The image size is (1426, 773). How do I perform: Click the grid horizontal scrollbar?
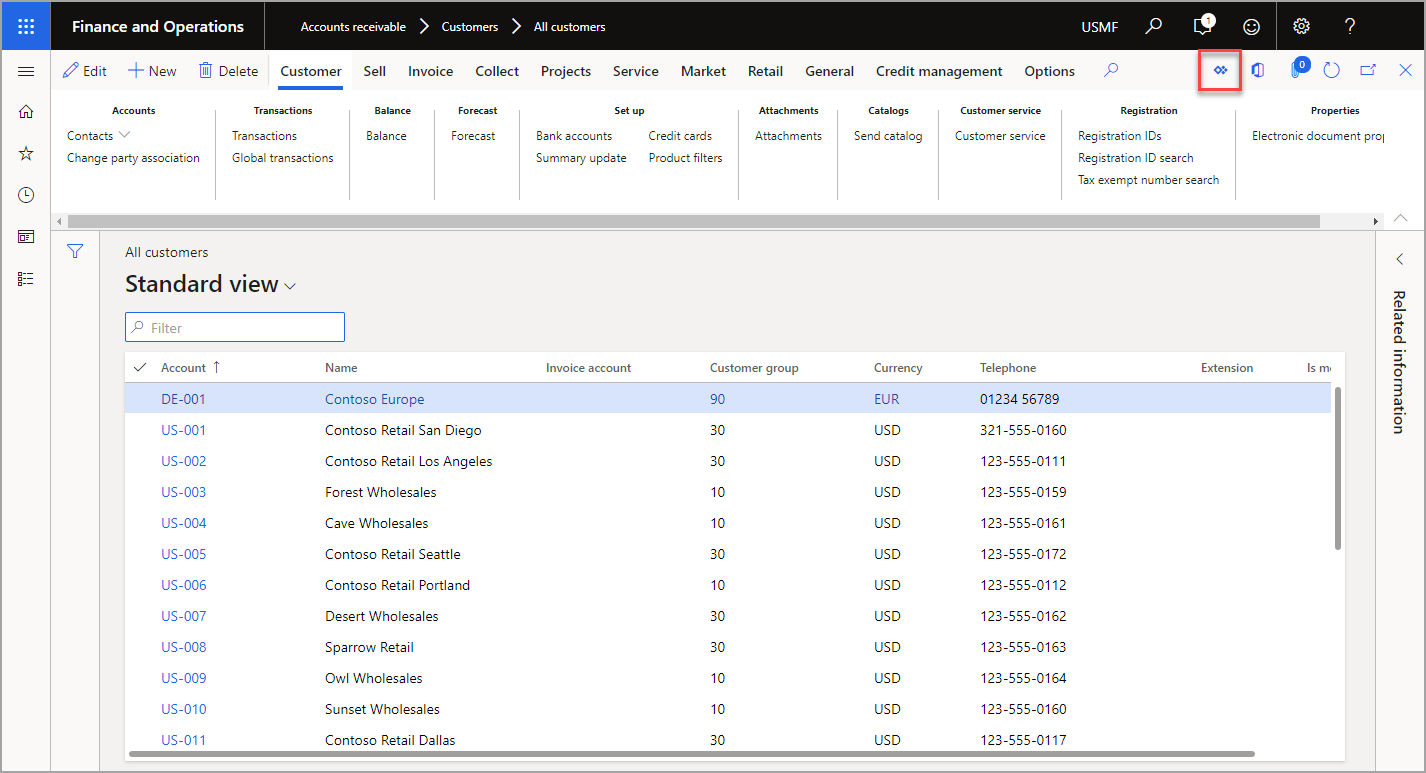[x=690, y=754]
